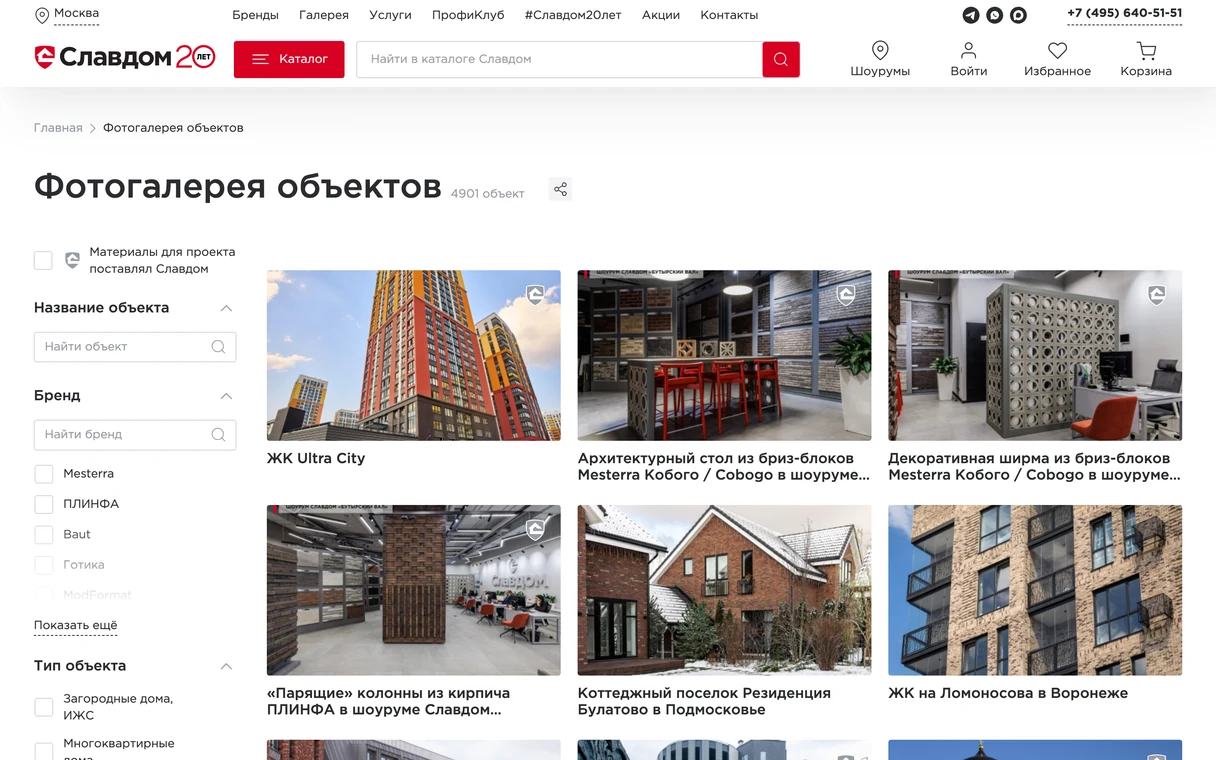Open the Галерея menu item
Image resolution: width=1216 pixels, height=760 pixels.
tap(324, 15)
